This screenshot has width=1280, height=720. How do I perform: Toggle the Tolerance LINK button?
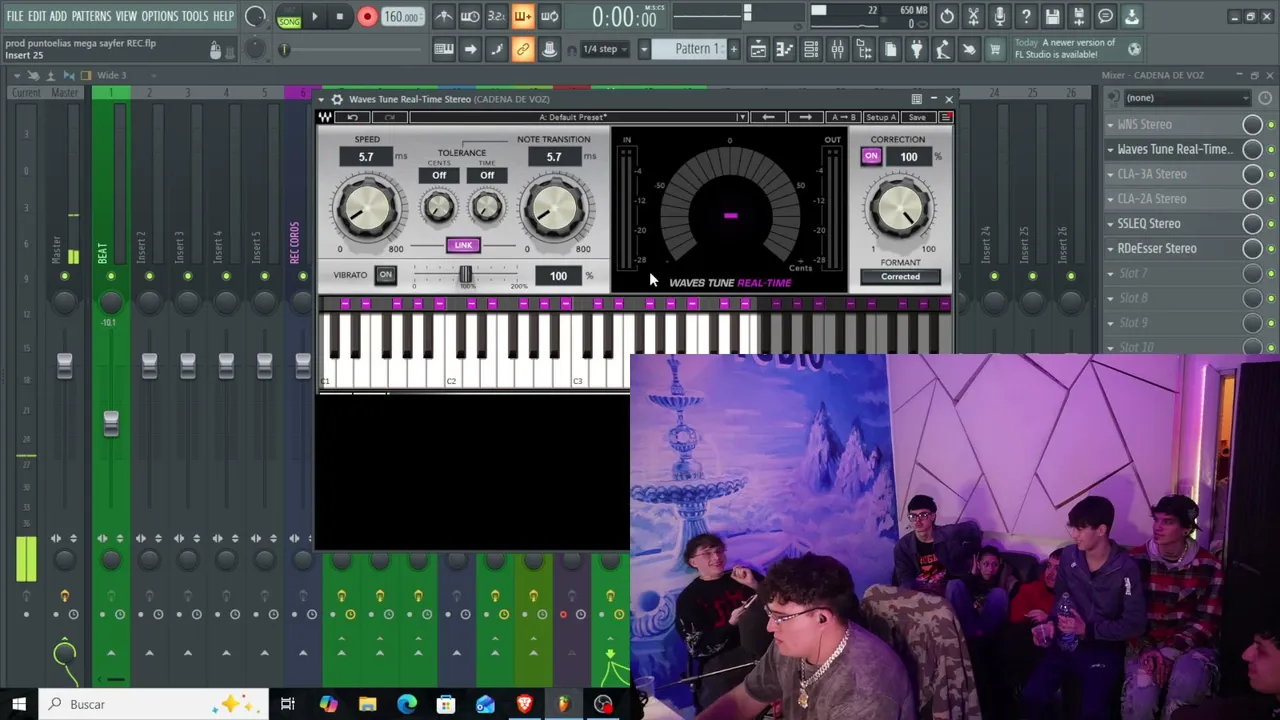point(463,245)
